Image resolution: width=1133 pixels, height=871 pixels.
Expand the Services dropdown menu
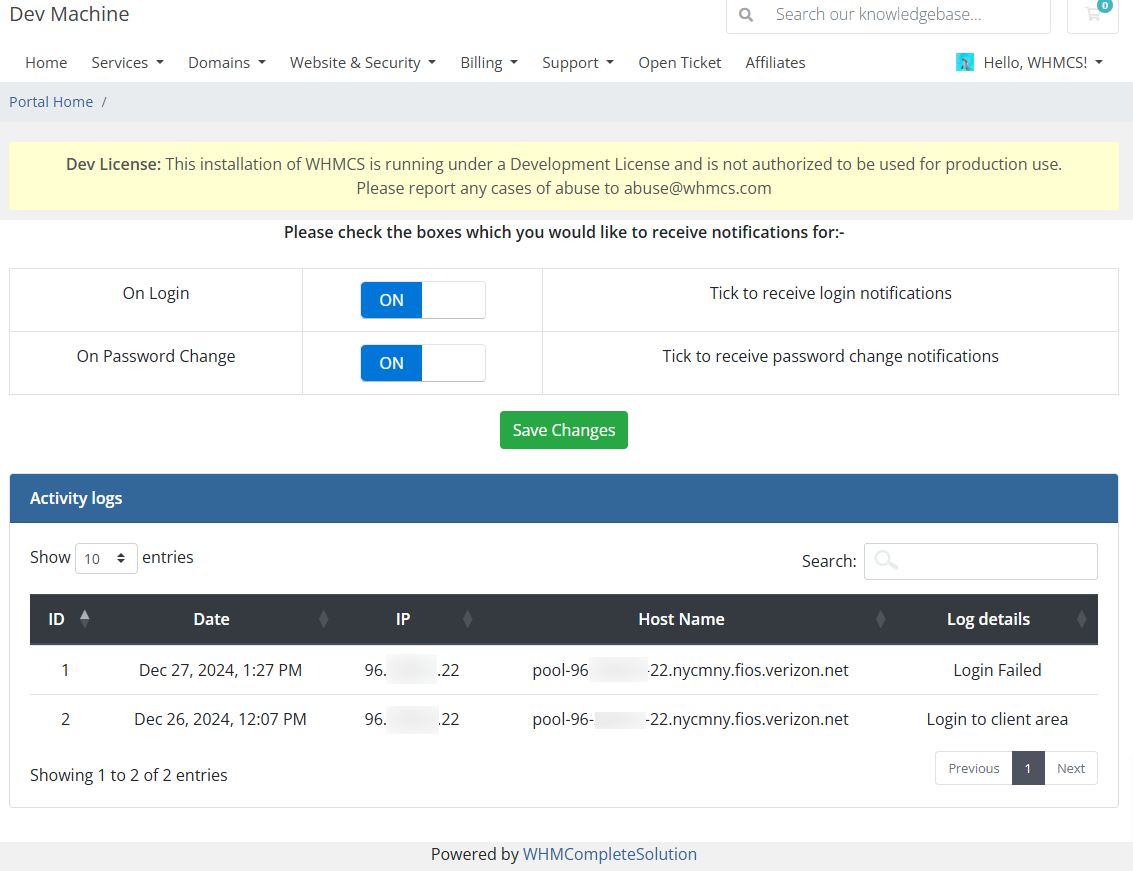click(127, 63)
